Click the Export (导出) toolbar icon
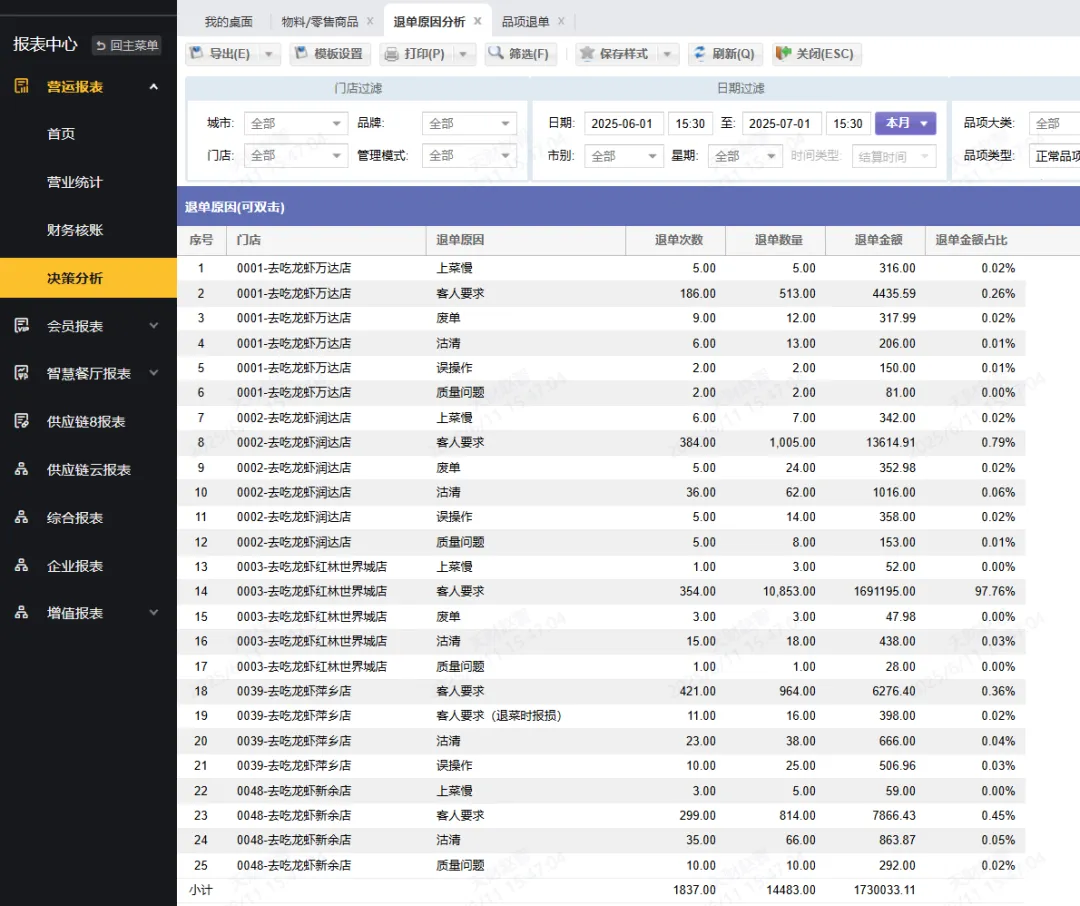Image resolution: width=1080 pixels, height=906 pixels. click(x=197, y=54)
